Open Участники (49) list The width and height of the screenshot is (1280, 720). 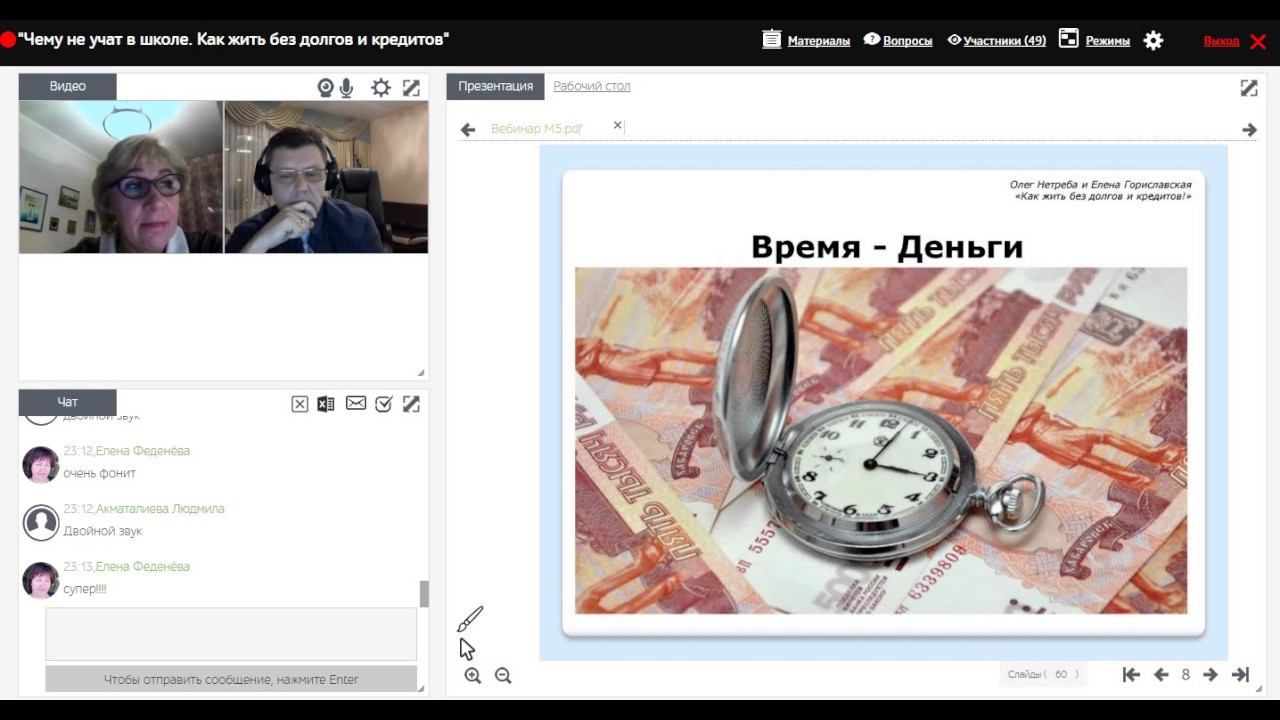tap(996, 41)
